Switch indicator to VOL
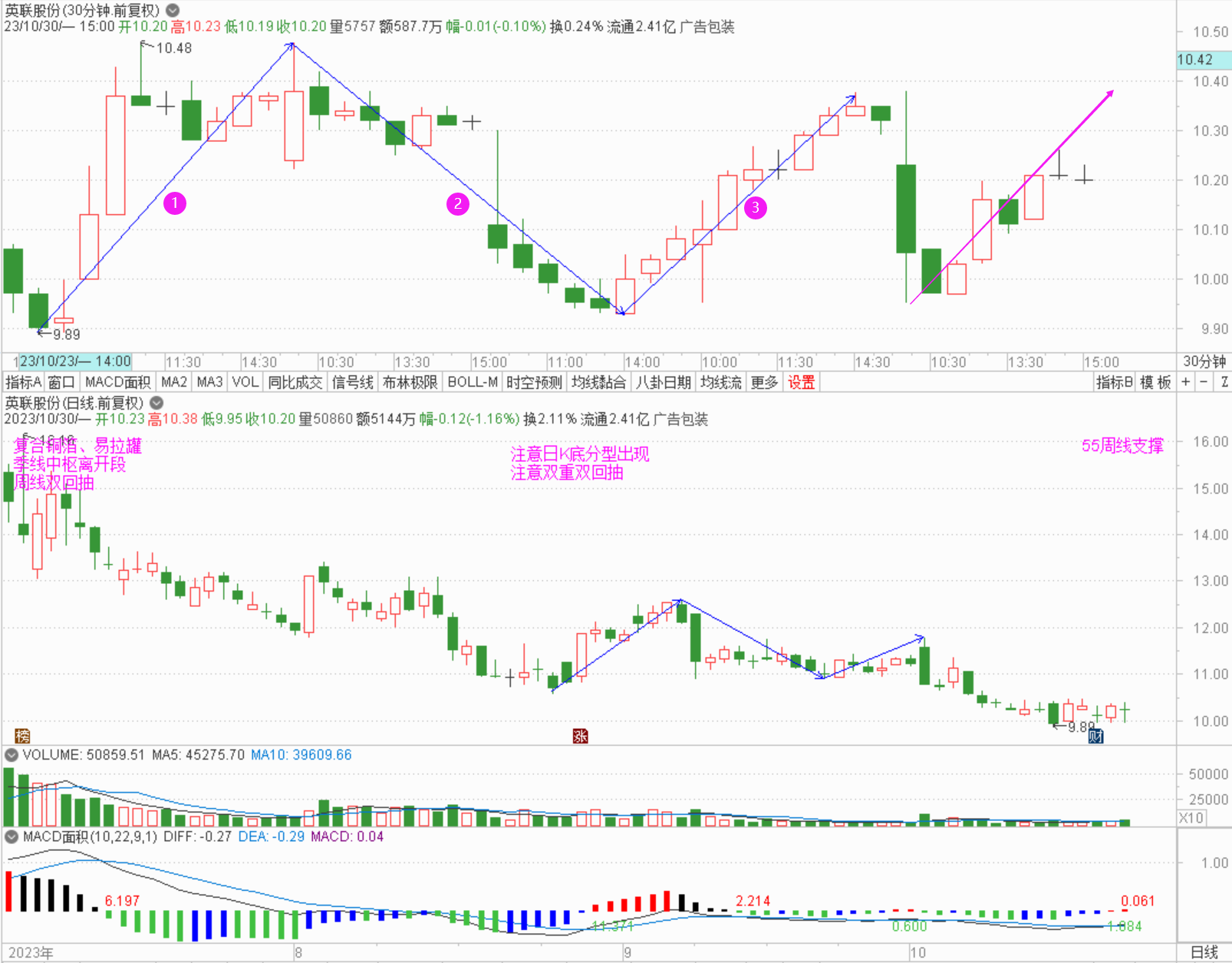Screen dimensions: 1232x963 point(245,382)
